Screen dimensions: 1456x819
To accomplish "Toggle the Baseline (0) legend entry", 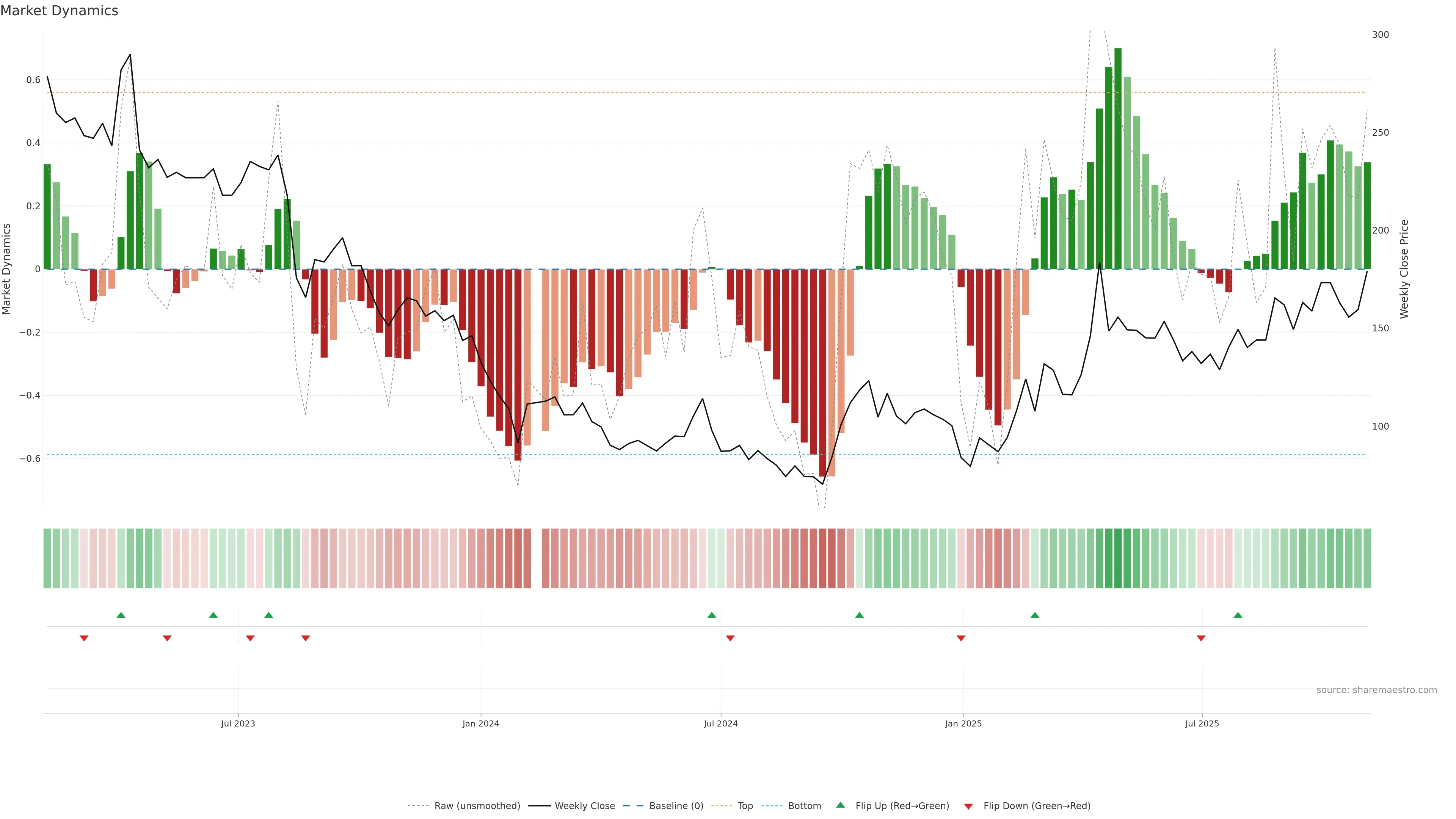I will pos(676,806).
